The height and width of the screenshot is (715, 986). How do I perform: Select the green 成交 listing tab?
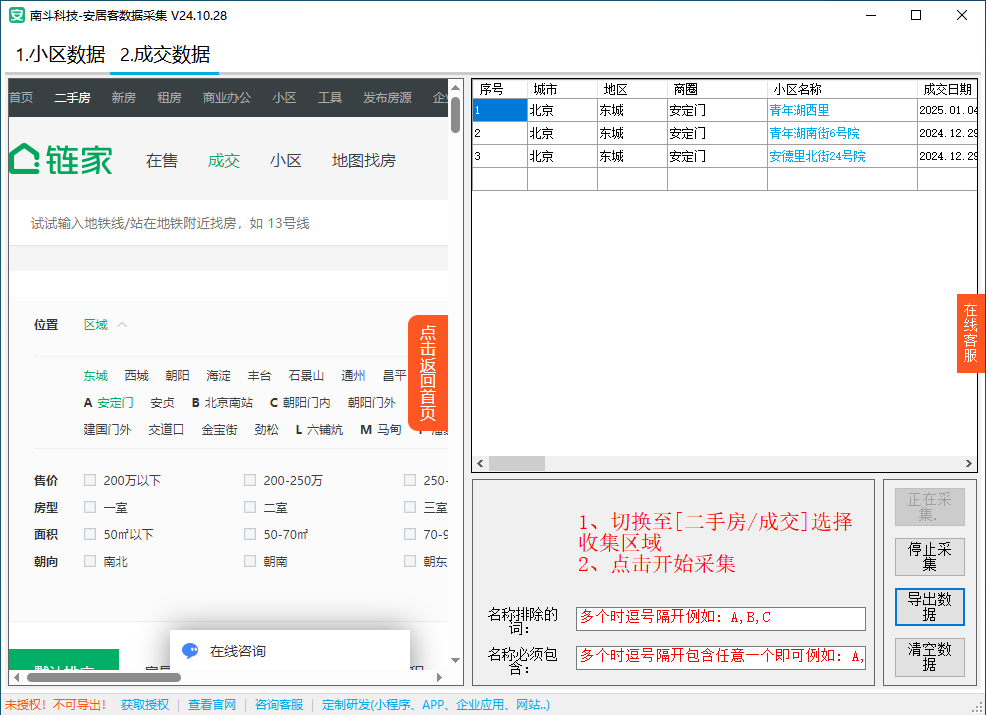[x=224, y=161]
